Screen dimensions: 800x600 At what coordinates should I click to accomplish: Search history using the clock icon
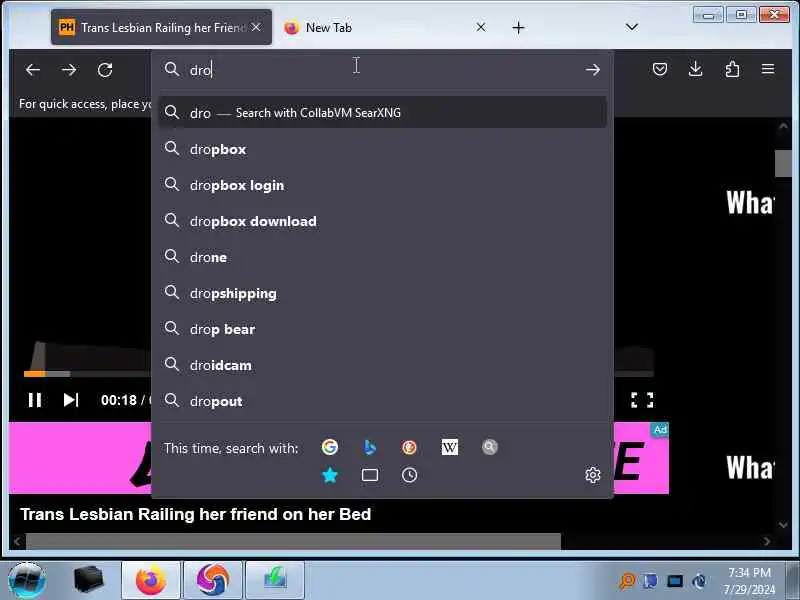point(409,475)
